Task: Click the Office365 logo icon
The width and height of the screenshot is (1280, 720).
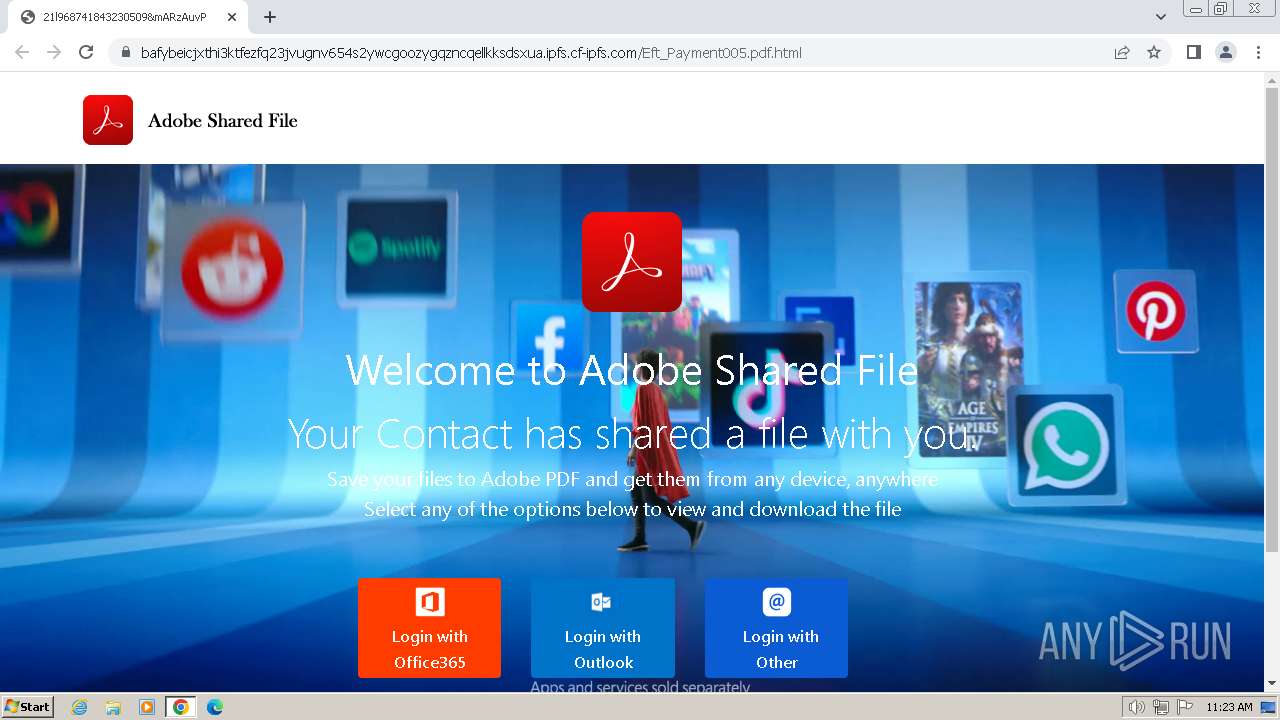Action: (430, 602)
